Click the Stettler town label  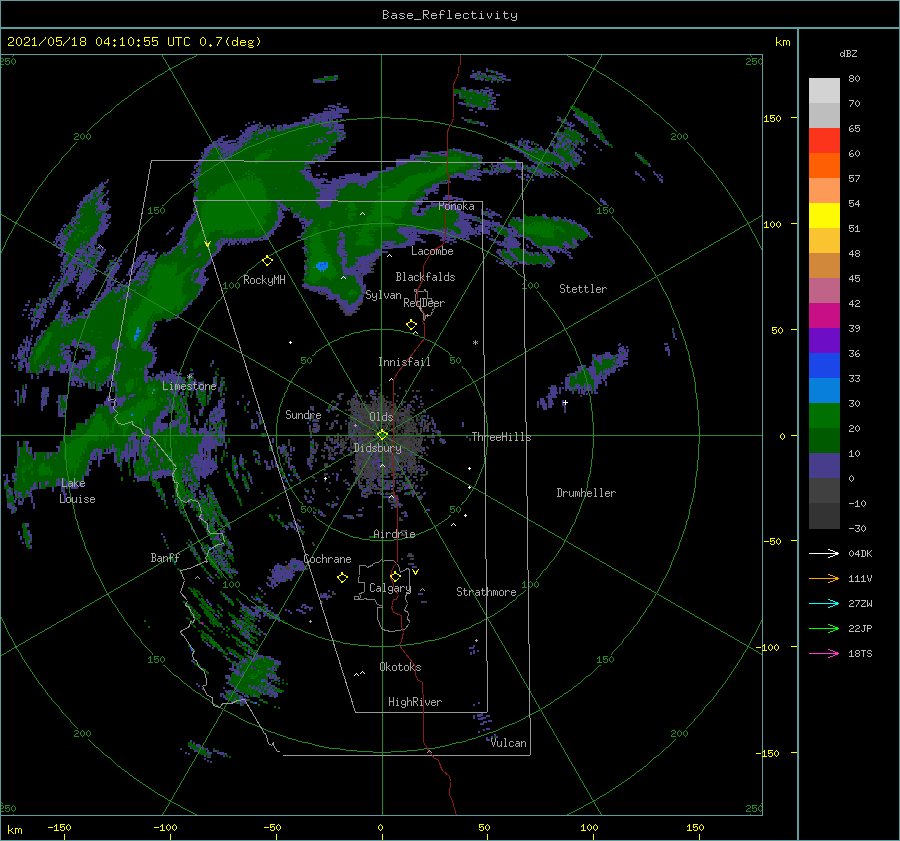[x=583, y=289]
